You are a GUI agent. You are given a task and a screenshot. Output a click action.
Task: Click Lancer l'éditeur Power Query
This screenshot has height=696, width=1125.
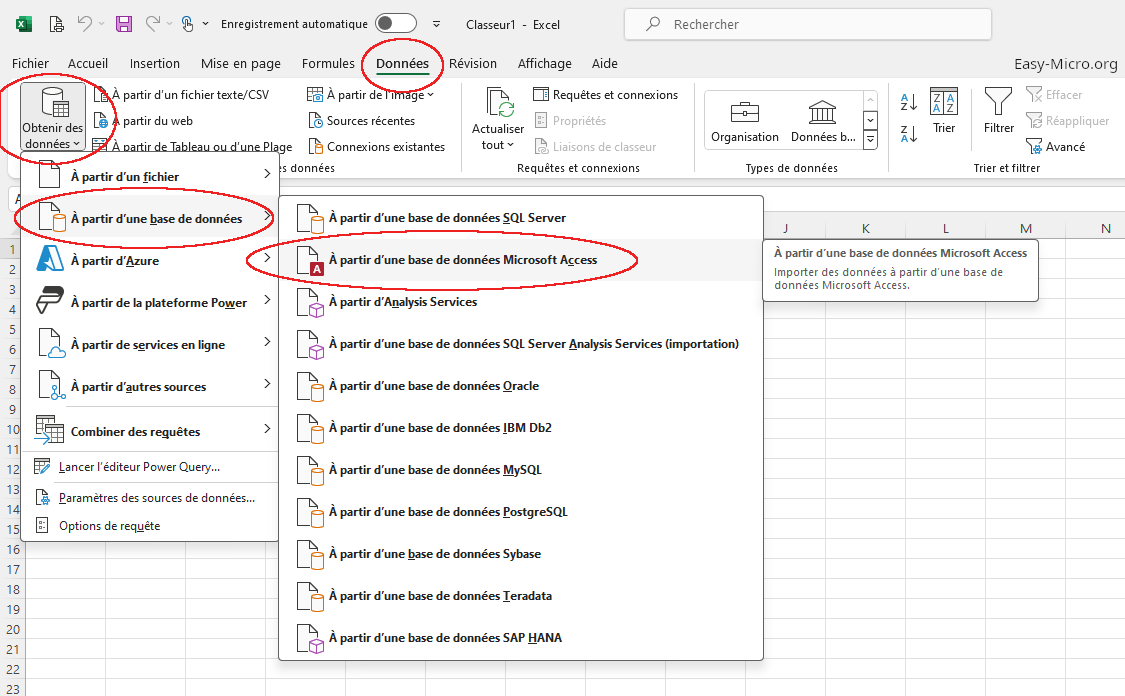[x=150, y=467]
